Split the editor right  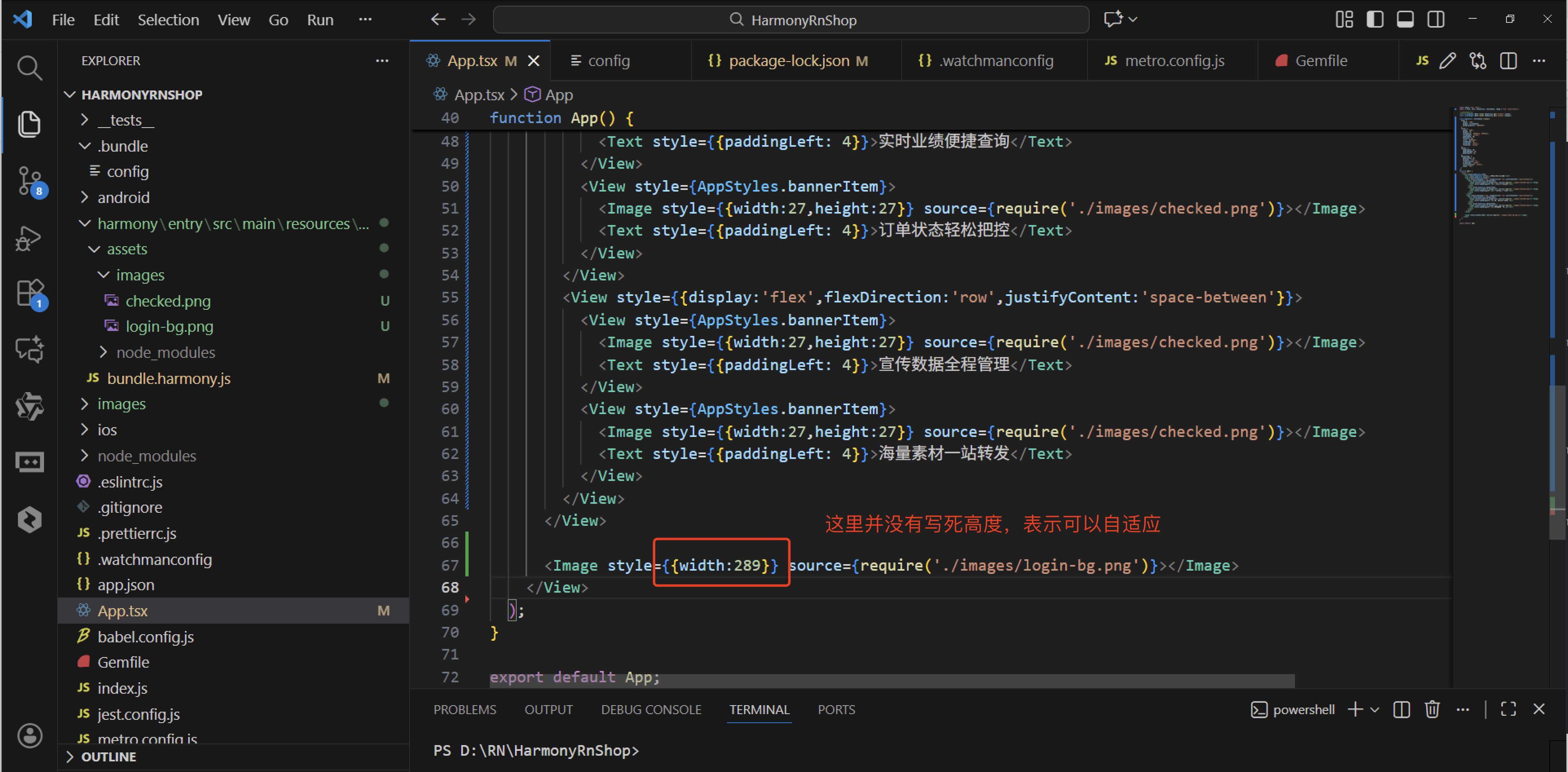click(1508, 61)
